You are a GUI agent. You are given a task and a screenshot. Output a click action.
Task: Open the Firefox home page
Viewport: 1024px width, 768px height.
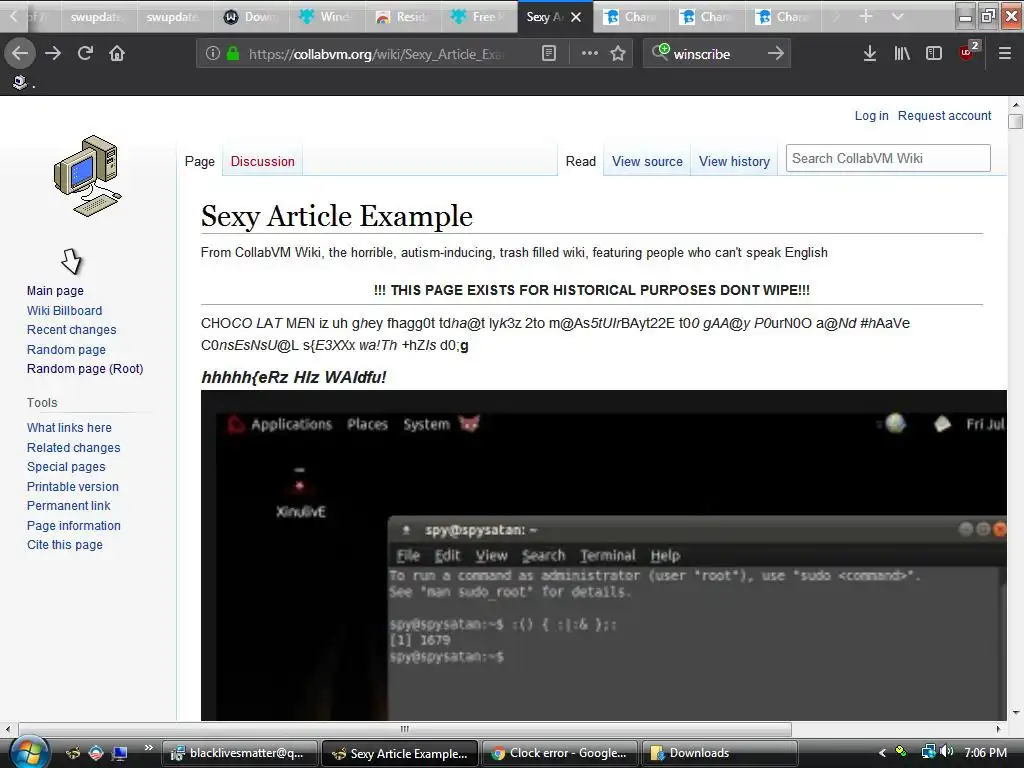[x=117, y=53]
